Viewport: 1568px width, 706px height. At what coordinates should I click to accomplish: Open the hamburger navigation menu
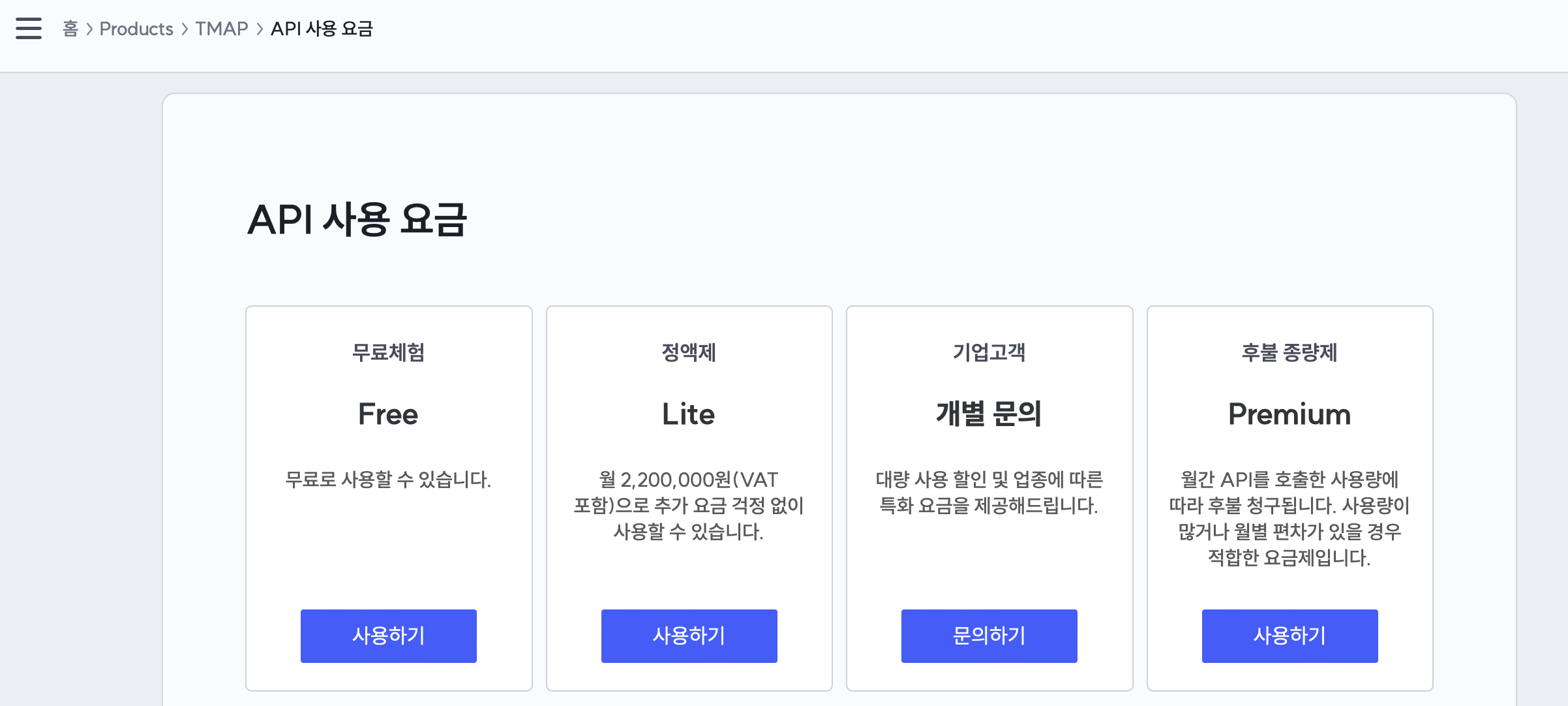(29, 29)
